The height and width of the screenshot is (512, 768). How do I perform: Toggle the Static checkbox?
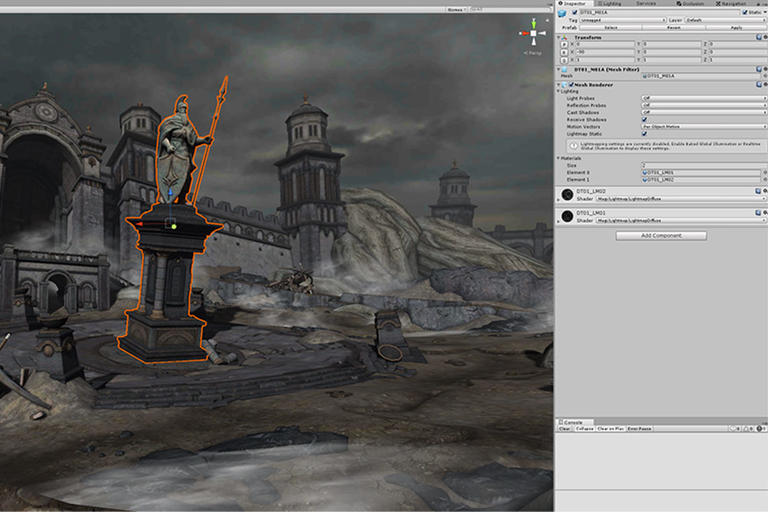coord(745,12)
